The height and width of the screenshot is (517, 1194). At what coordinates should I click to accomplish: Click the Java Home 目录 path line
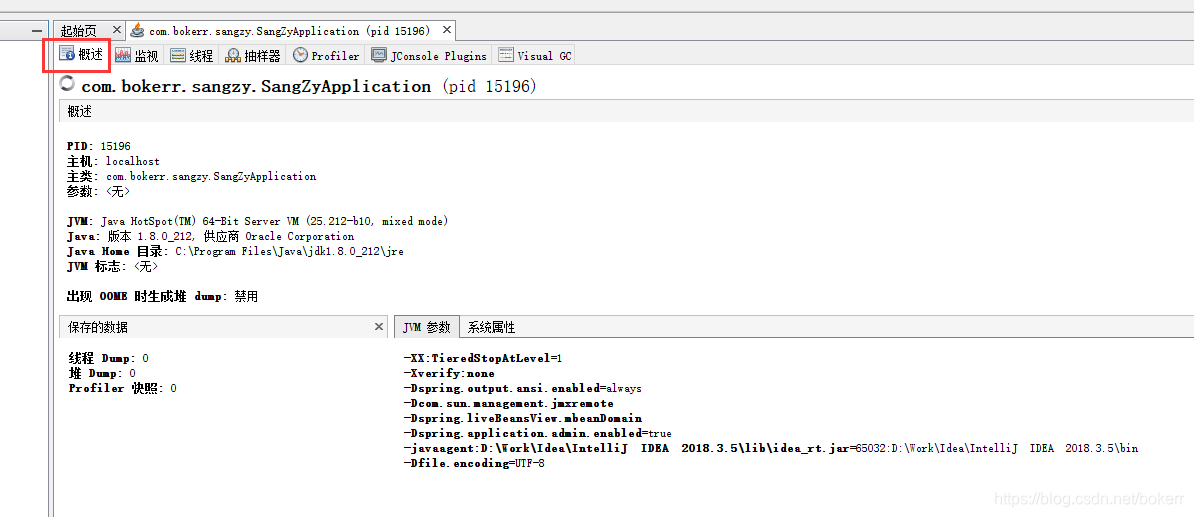click(235, 251)
